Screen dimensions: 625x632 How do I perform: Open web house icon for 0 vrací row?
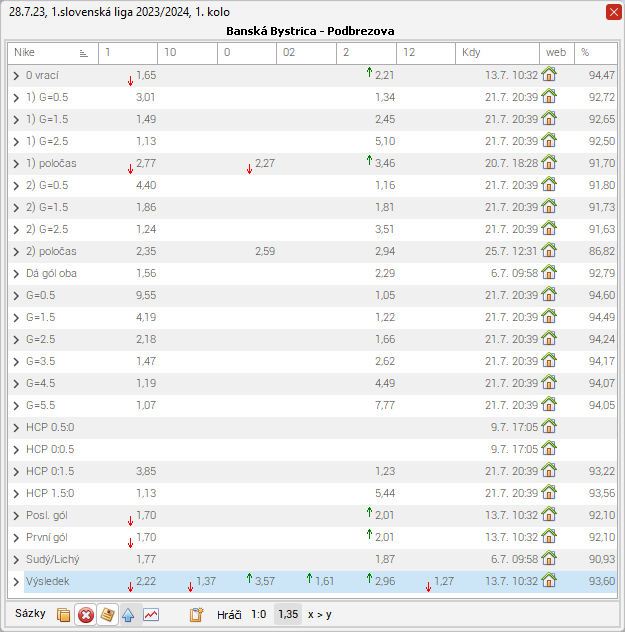coord(549,75)
